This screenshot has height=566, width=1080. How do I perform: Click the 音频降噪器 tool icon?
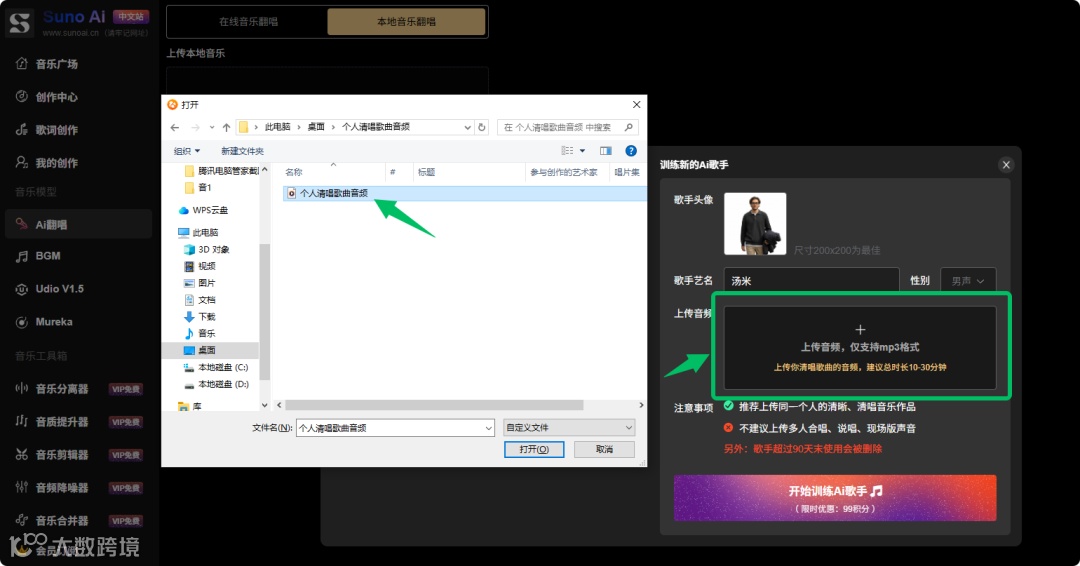click(21, 488)
